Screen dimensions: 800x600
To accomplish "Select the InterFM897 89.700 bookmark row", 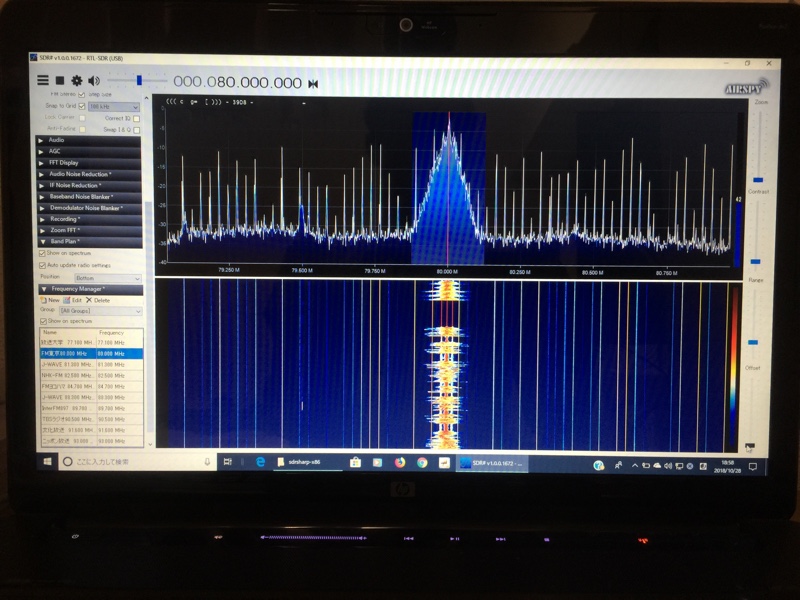I will pyautogui.click(x=91, y=409).
